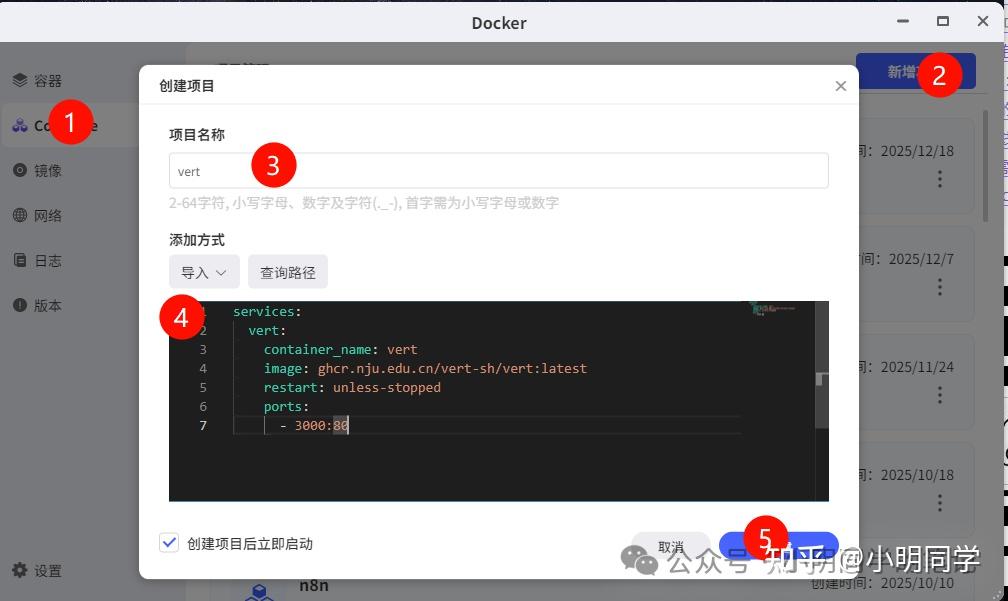
Task: Close the 创建项目 dialog with X
Action: pyautogui.click(x=840, y=86)
